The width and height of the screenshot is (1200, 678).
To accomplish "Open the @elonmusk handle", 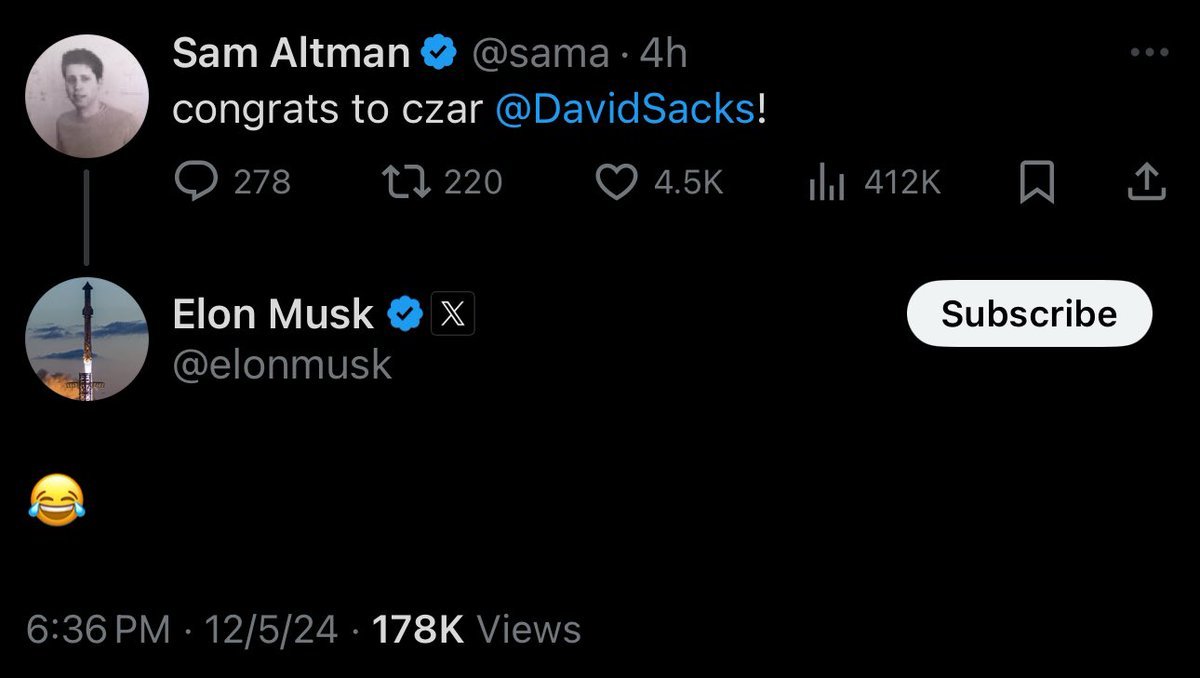I will [282, 365].
